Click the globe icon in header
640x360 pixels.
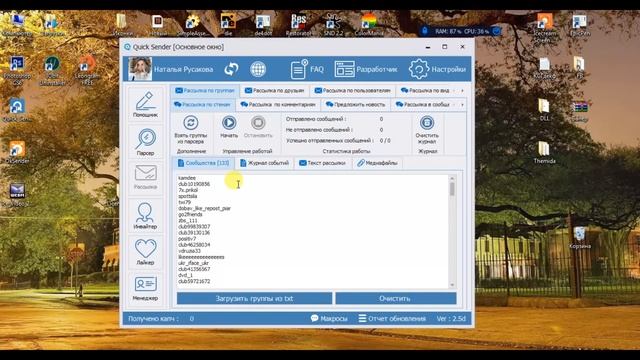[x=258, y=69]
